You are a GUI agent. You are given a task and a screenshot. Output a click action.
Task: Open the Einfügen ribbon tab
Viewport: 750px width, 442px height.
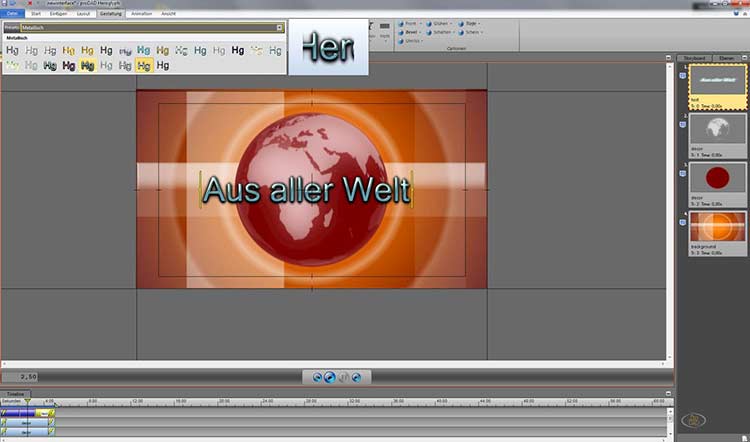coord(60,14)
